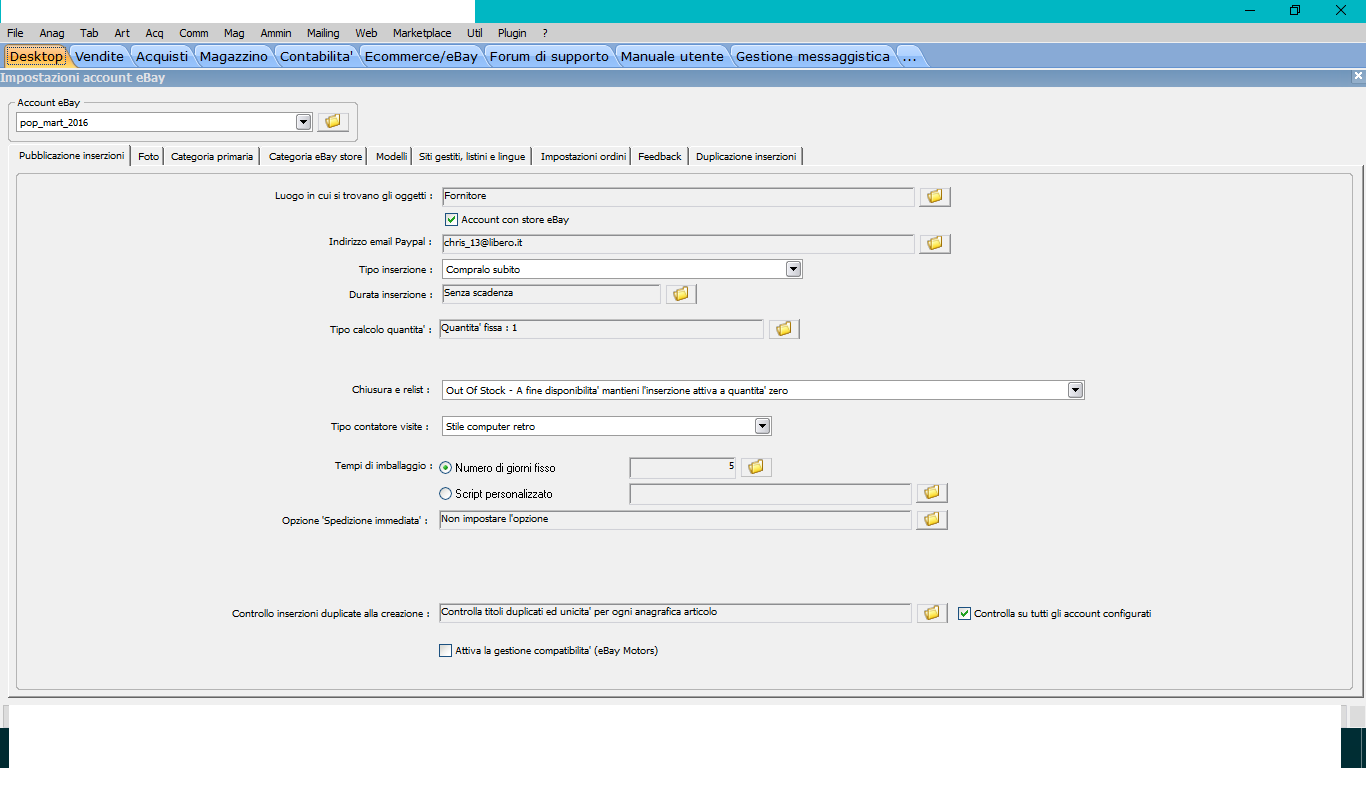1366x800 pixels.
Task: Switch to the Desktop main tab
Action: [37, 57]
